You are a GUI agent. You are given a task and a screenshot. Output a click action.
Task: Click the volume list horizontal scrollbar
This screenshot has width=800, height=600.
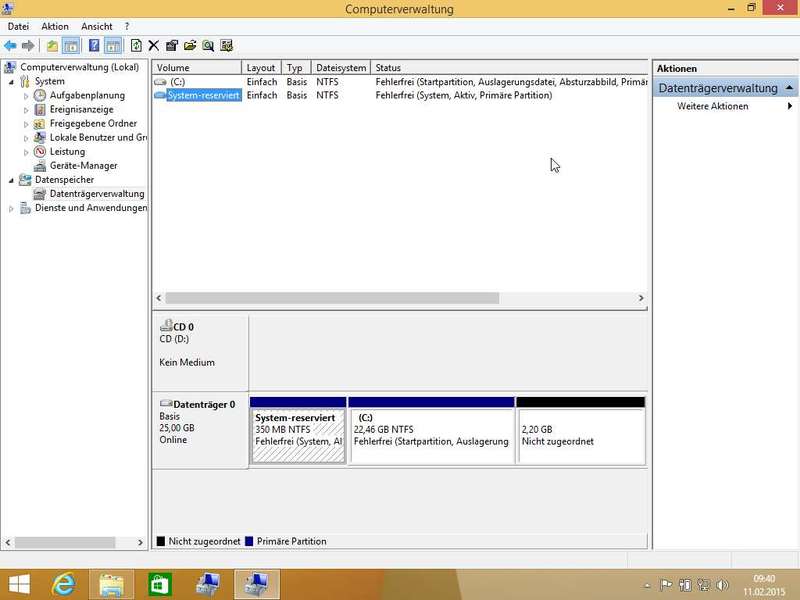tap(331, 298)
